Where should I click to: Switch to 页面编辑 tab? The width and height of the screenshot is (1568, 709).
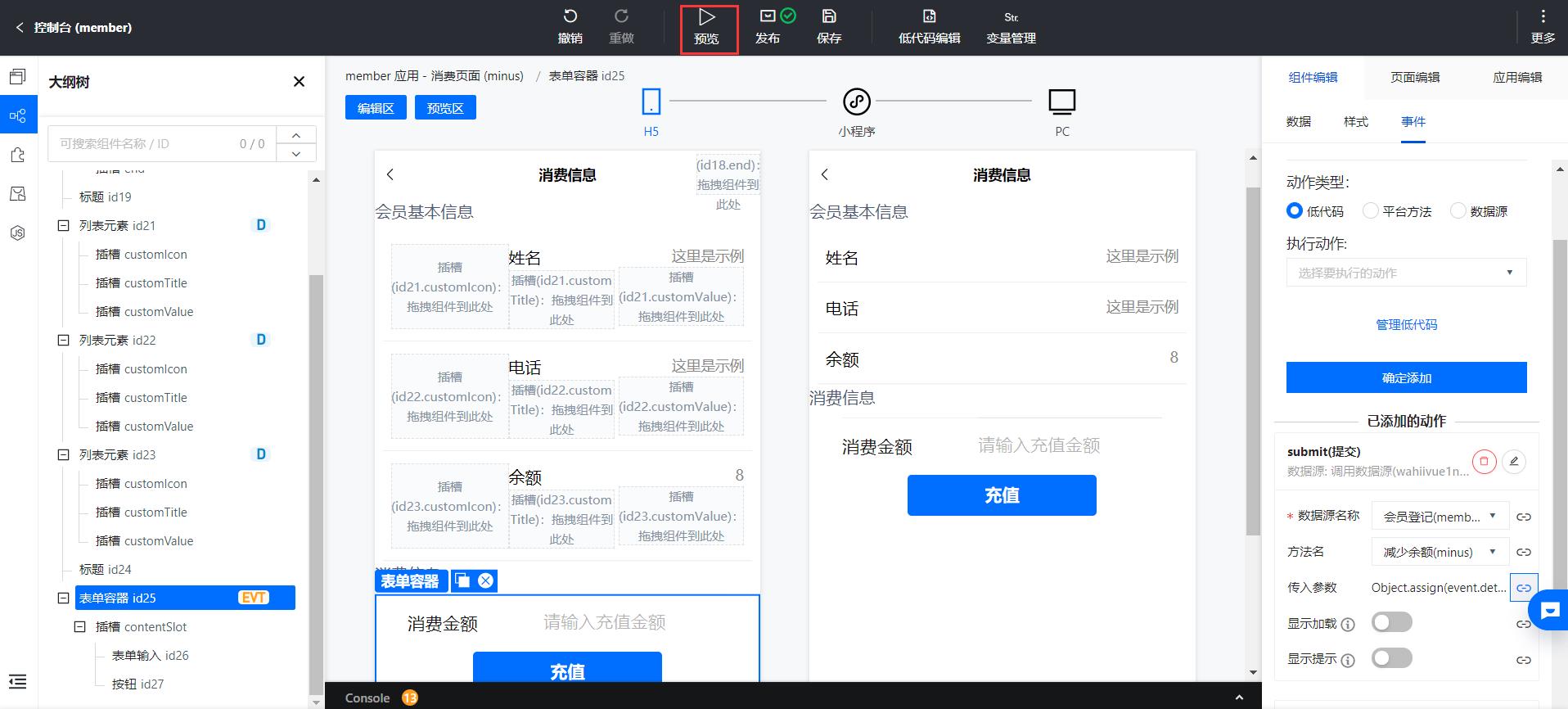1415,77
